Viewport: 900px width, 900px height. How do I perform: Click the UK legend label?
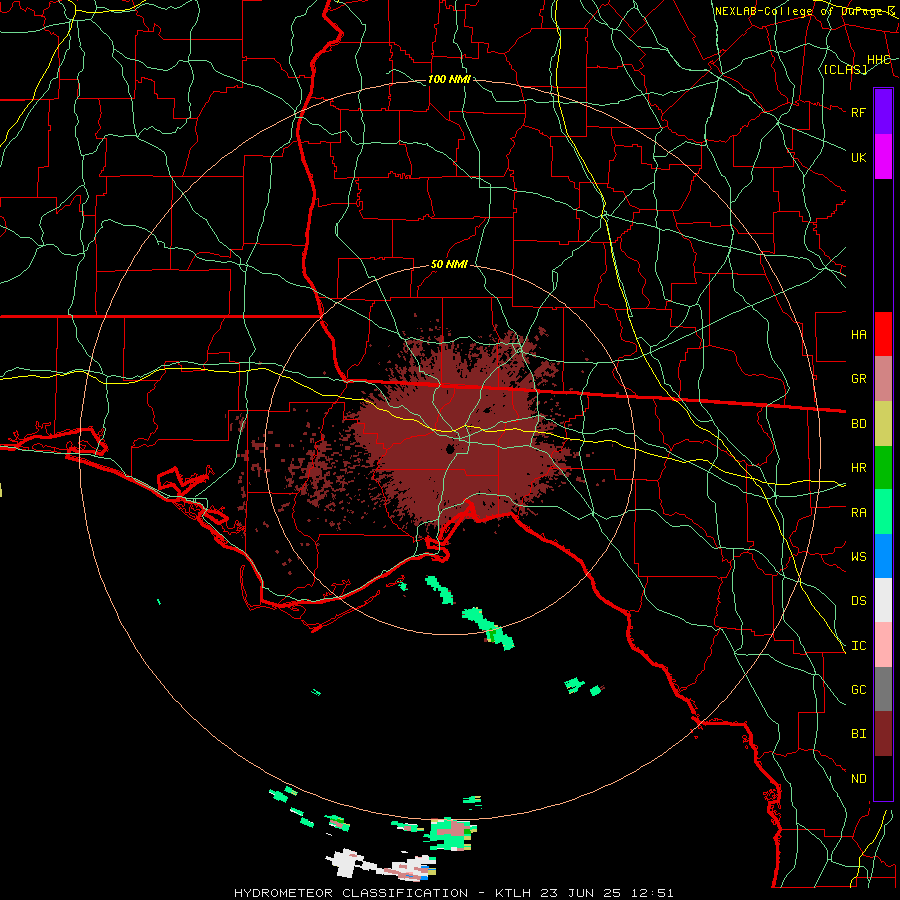[x=858, y=157]
